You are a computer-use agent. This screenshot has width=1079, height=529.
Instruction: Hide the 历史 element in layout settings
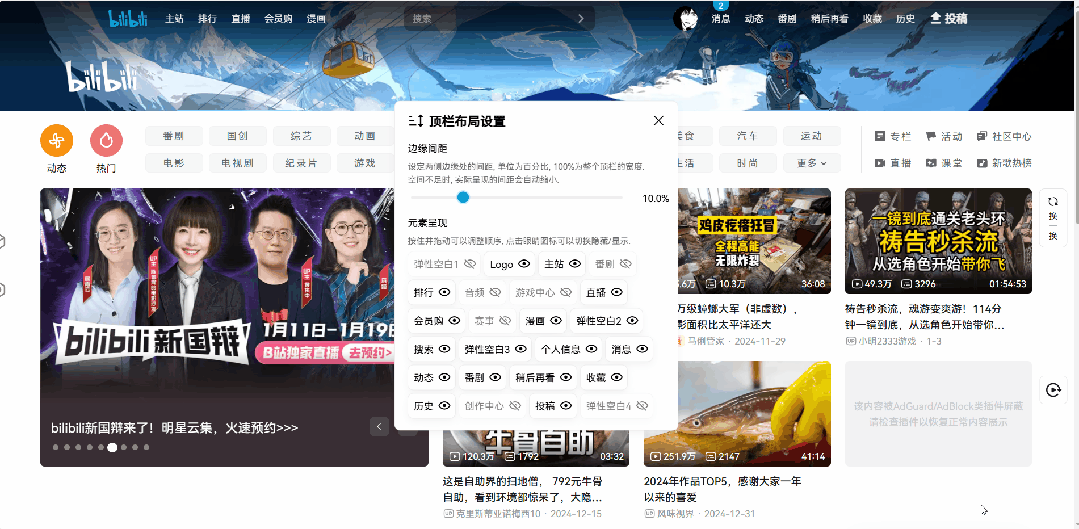point(445,405)
